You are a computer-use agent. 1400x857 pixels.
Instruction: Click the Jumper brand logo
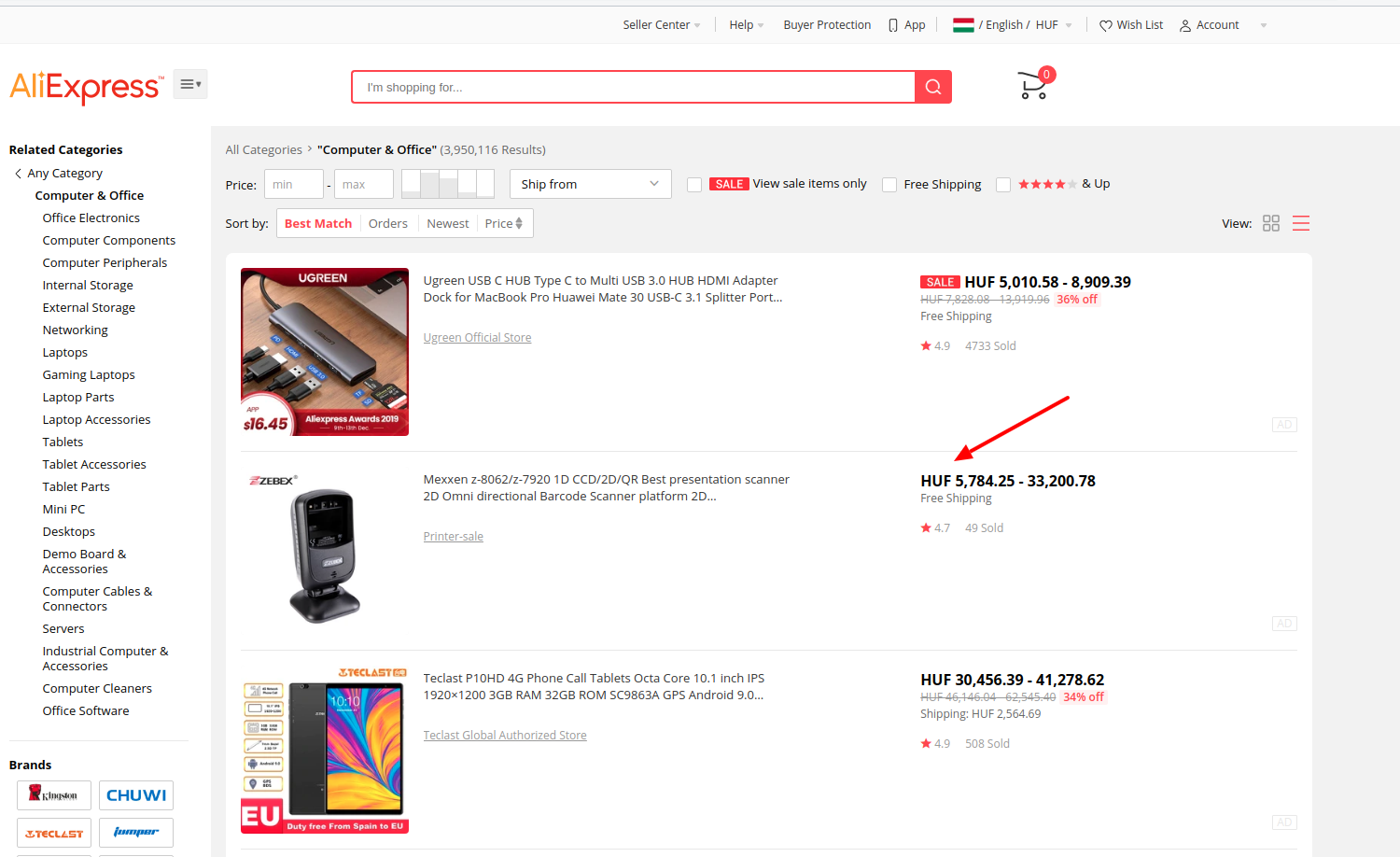click(x=136, y=833)
